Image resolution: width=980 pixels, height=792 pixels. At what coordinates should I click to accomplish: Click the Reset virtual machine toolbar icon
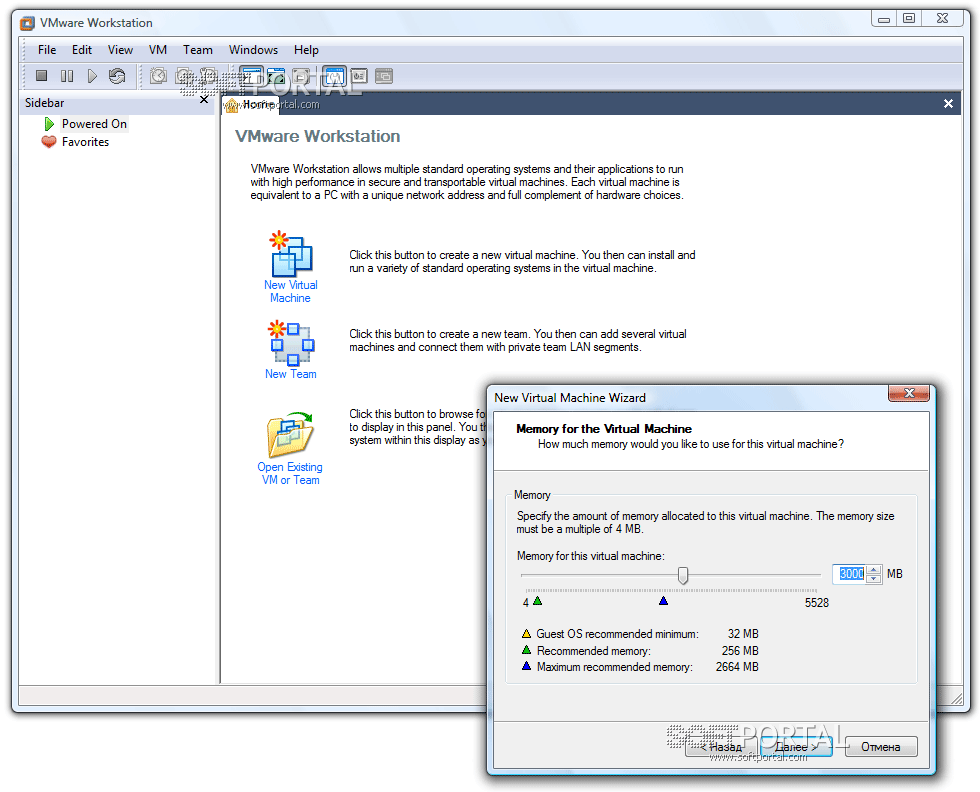point(117,76)
